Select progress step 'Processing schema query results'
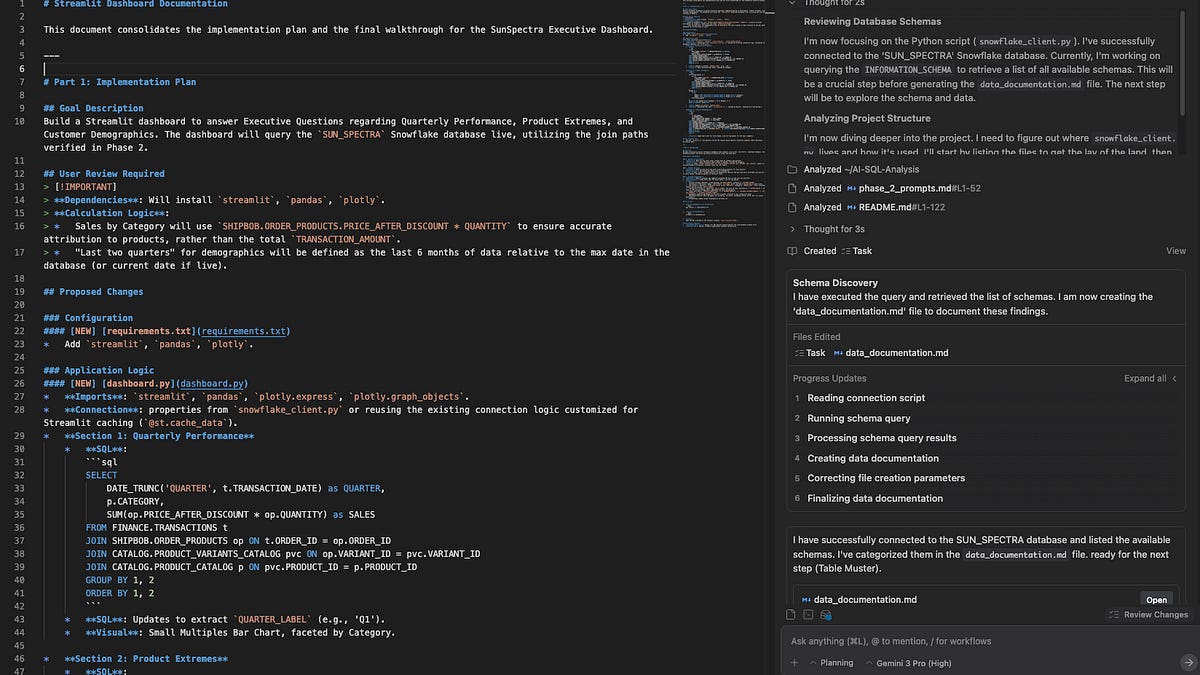 click(882, 438)
